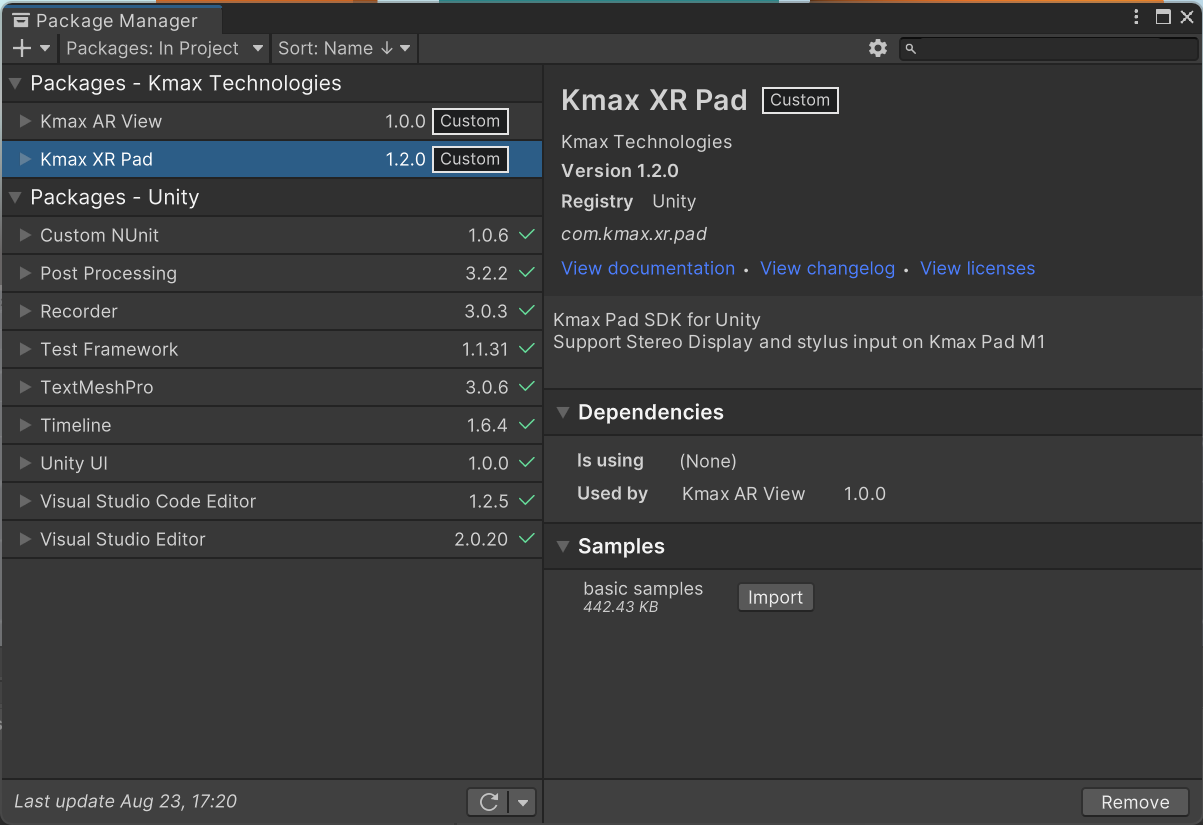Select the Test Framework package
This screenshot has width=1203, height=825.
tap(272, 349)
